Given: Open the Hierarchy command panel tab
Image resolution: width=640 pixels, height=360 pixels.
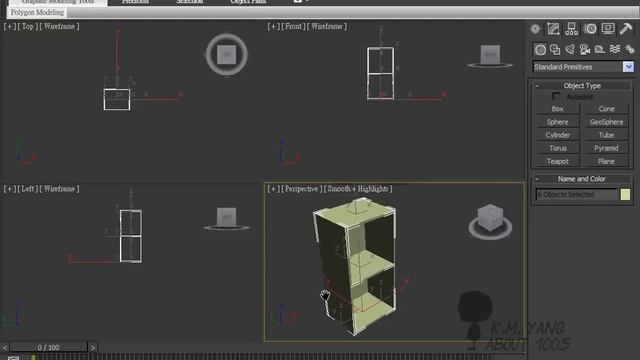Looking at the screenshot, I should pos(571,29).
